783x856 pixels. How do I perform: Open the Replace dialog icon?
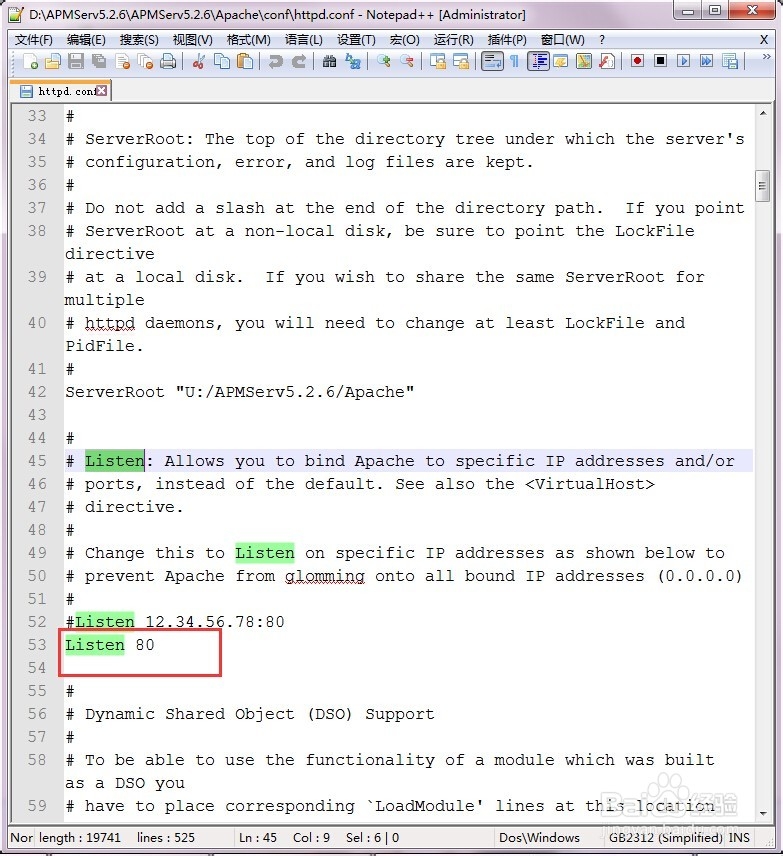pos(353,61)
